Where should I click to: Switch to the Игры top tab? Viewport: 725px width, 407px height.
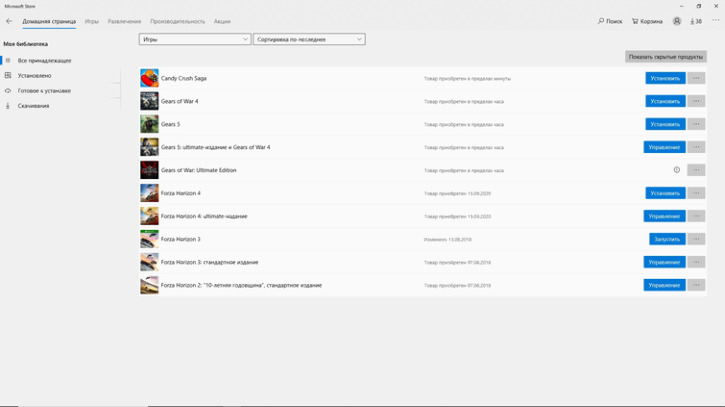(x=92, y=21)
